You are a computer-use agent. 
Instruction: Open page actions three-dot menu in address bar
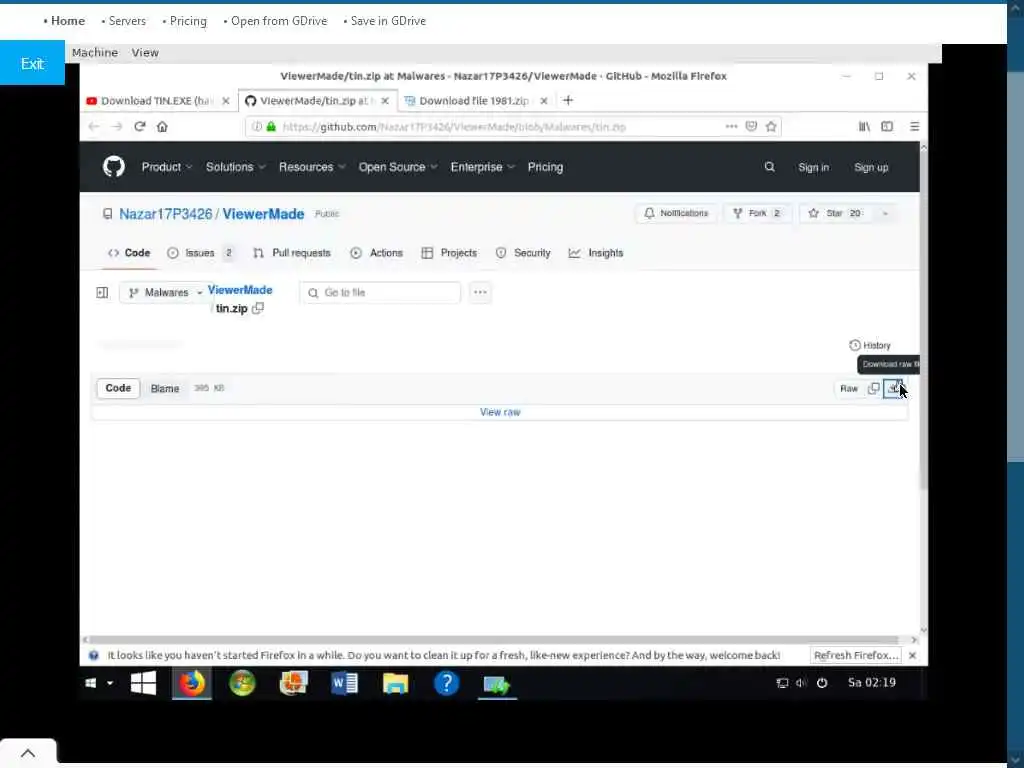click(x=731, y=127)
